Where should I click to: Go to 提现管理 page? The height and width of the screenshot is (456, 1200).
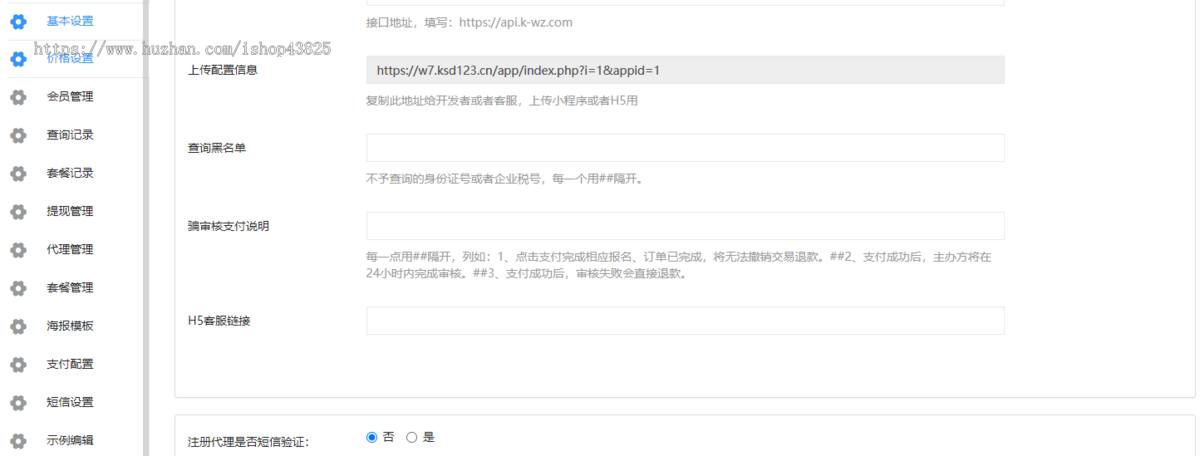click(x=70, y=211)
